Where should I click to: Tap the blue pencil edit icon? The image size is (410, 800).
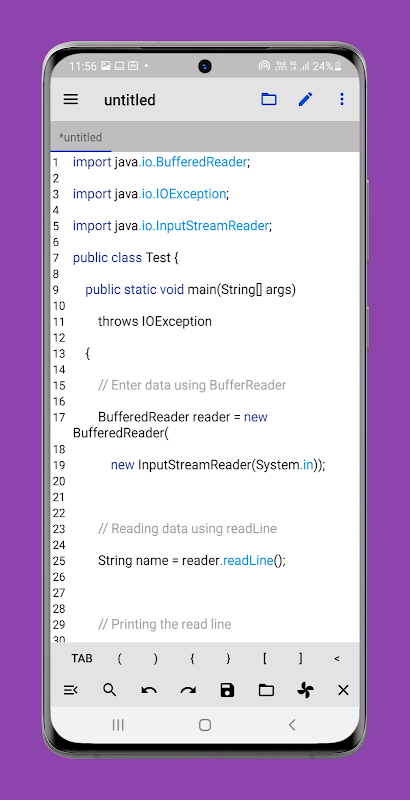[x=305, y=99]
